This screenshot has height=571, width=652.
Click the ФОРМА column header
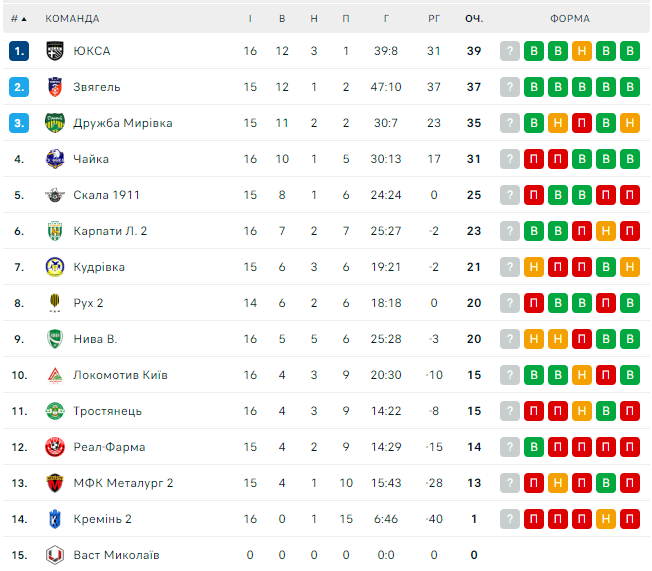[569, 18]
